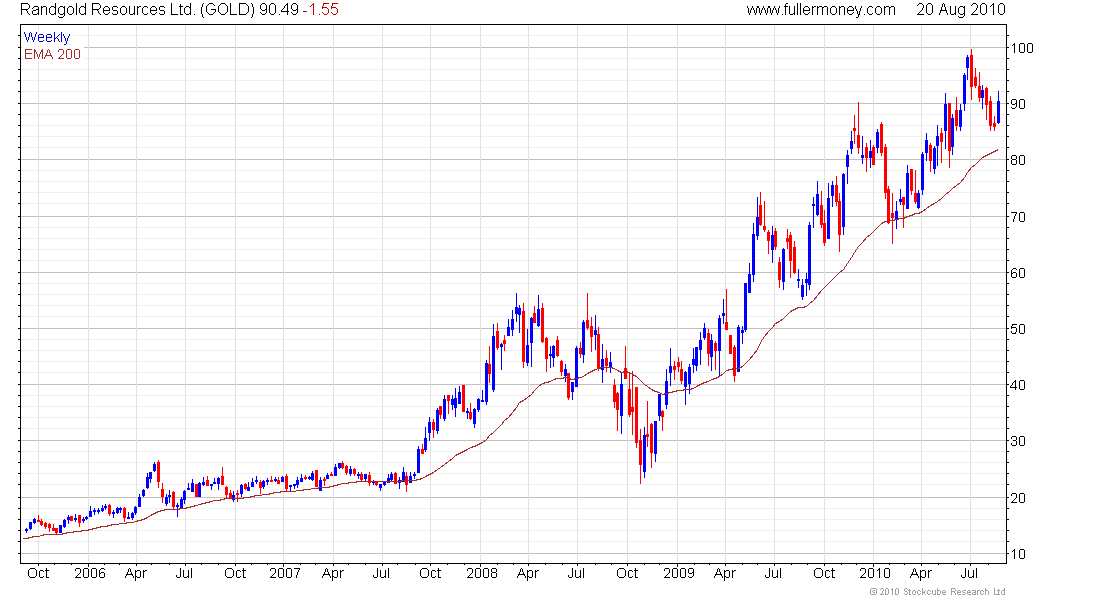
Task: Open the www.fullermoney.com link text
Action: [821, 10]
